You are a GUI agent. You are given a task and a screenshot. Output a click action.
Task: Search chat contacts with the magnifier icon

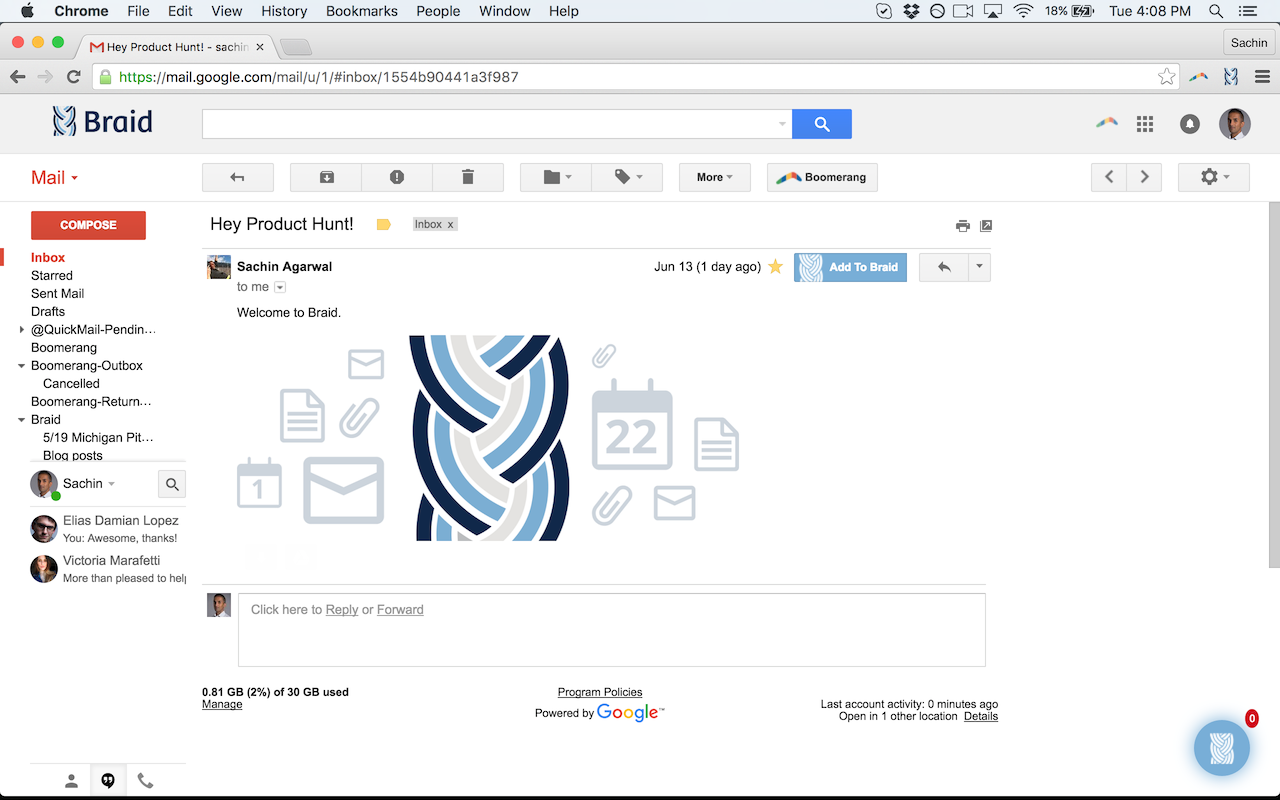click(172, 484)
